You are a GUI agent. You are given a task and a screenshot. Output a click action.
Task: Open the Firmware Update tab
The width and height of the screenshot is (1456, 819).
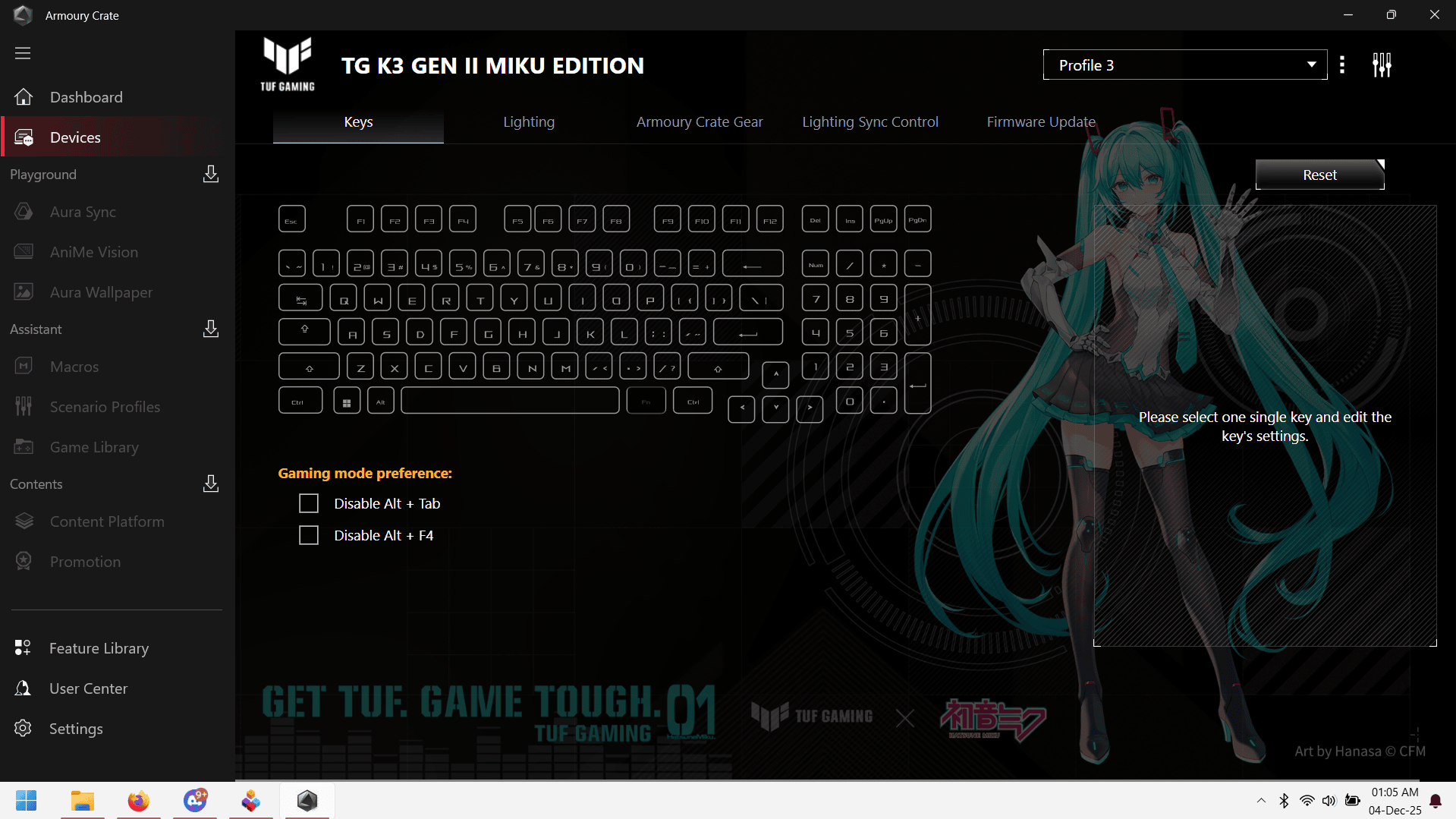(x=1040, y=122)
